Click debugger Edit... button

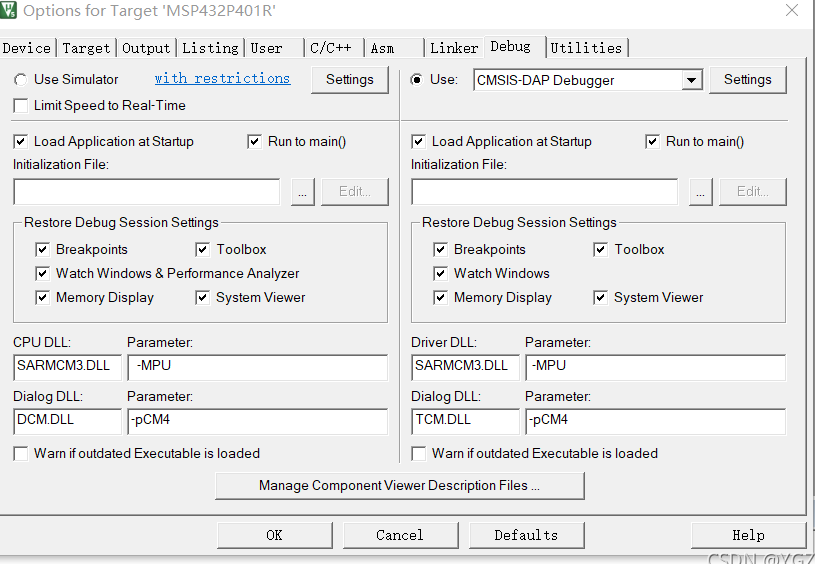pos(753,192)
